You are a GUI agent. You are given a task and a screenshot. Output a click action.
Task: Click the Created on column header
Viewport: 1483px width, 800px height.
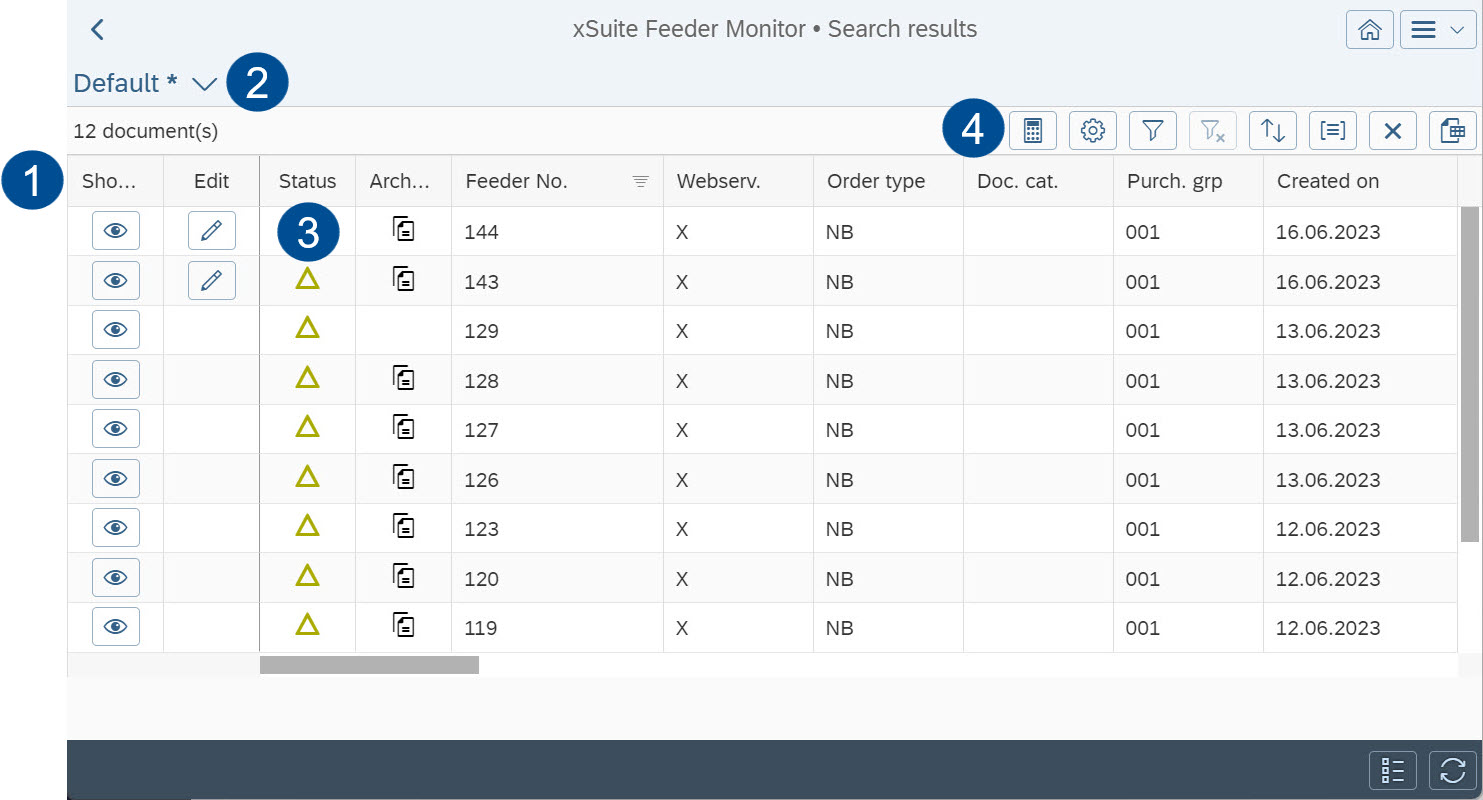coord(1328,181)
